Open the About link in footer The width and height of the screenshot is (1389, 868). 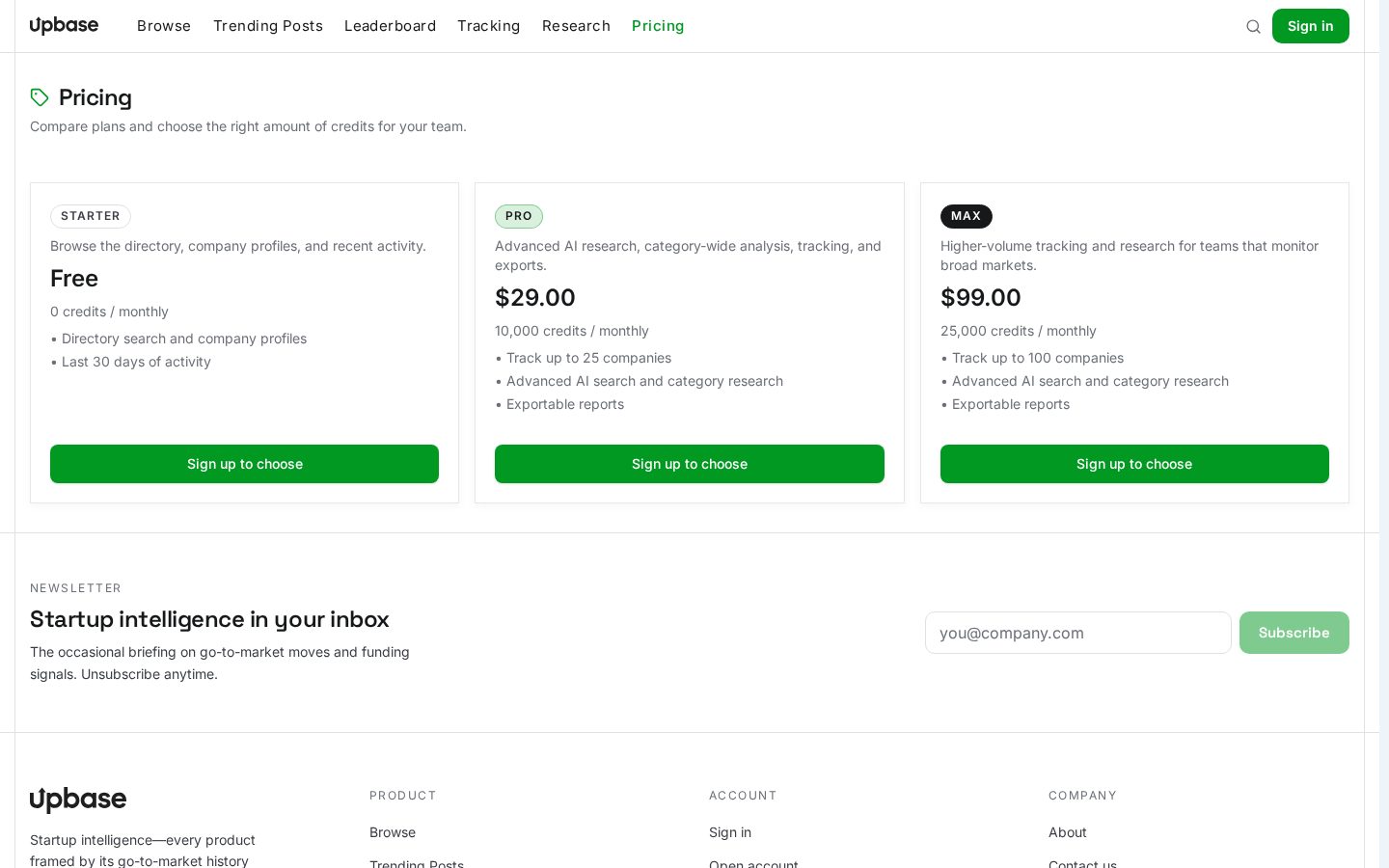[x=1068, y=832]
